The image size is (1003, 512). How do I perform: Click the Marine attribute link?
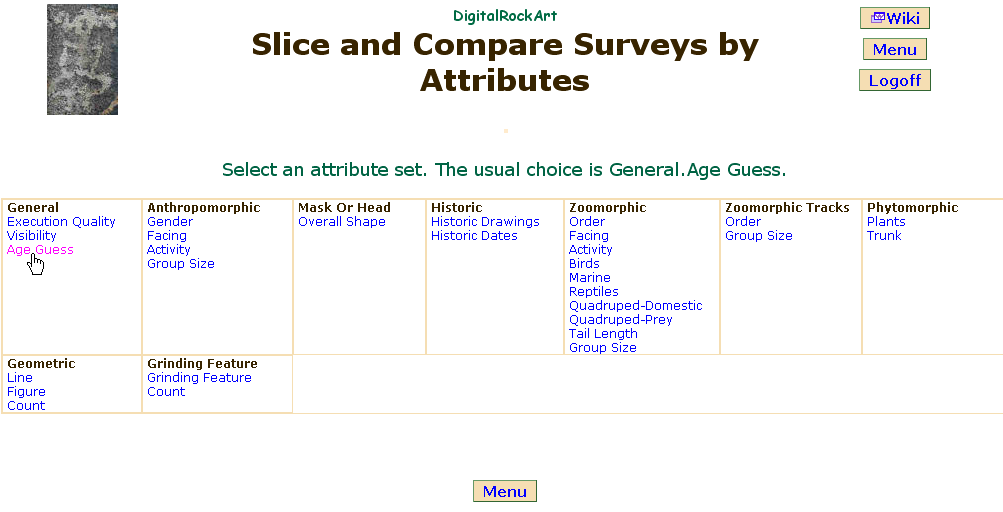589,278
